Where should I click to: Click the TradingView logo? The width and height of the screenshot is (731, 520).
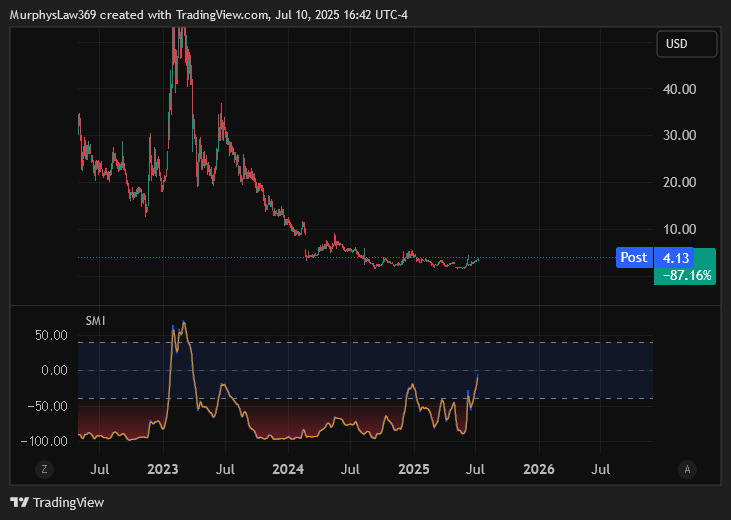click(x=57, y=502)
